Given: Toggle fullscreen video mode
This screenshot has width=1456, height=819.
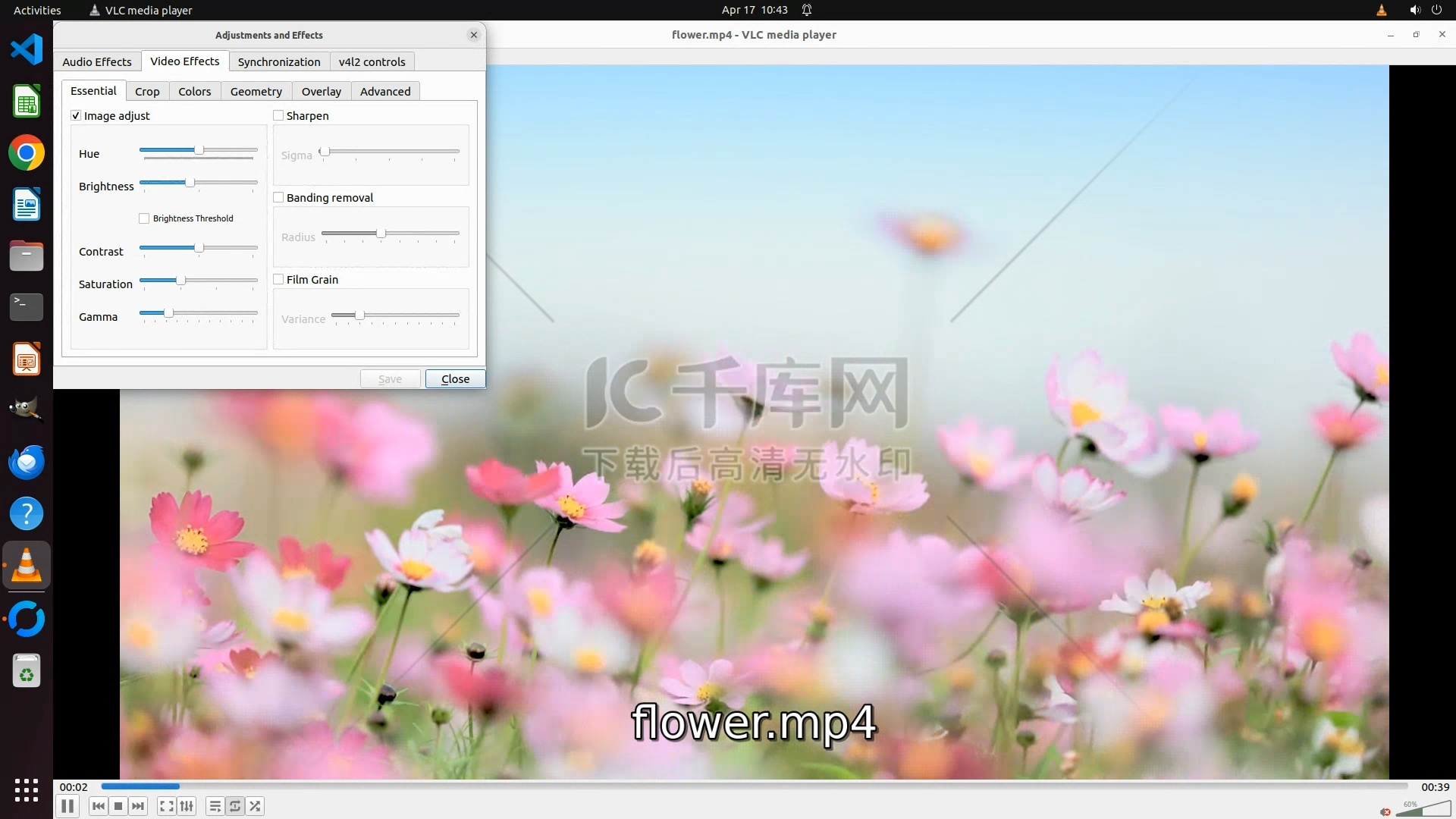Looking at the screenshot, I should 167,806.
